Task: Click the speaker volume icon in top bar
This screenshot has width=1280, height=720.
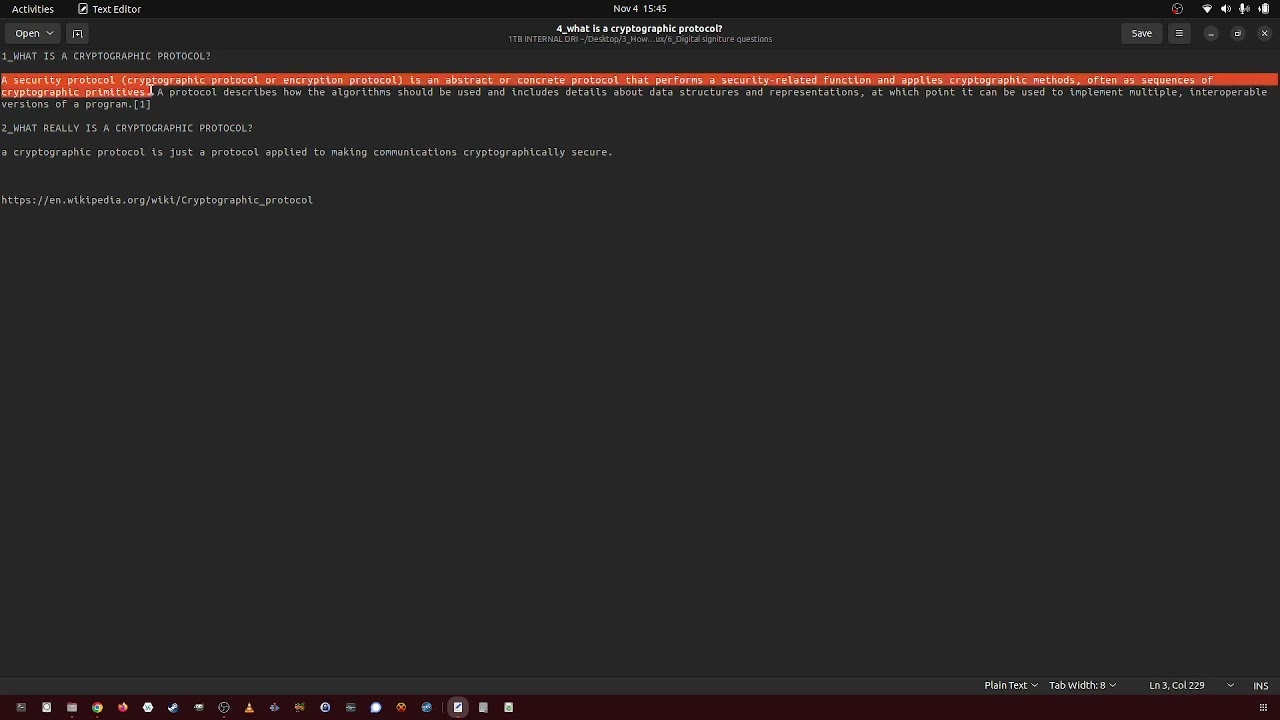Action: [1226, 9]
